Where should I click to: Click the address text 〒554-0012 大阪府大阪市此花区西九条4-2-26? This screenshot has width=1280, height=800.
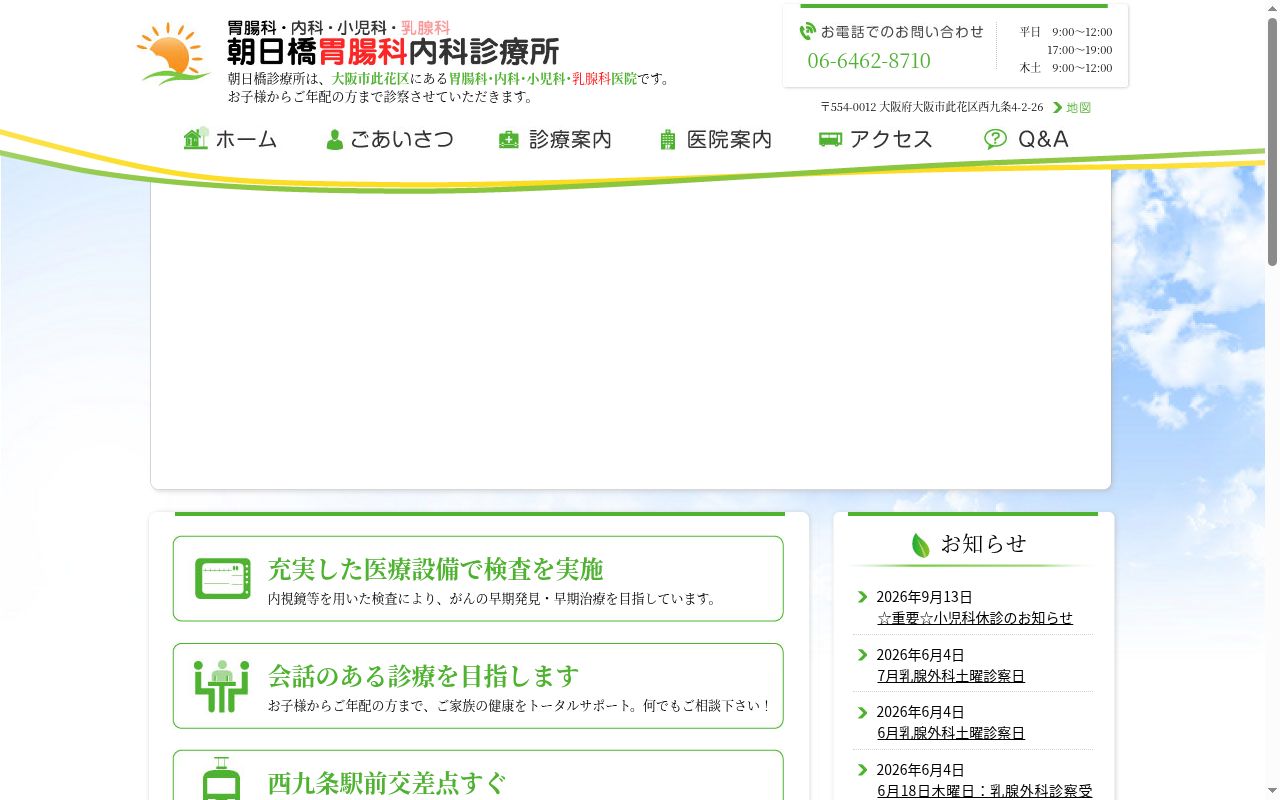point(932,107)
